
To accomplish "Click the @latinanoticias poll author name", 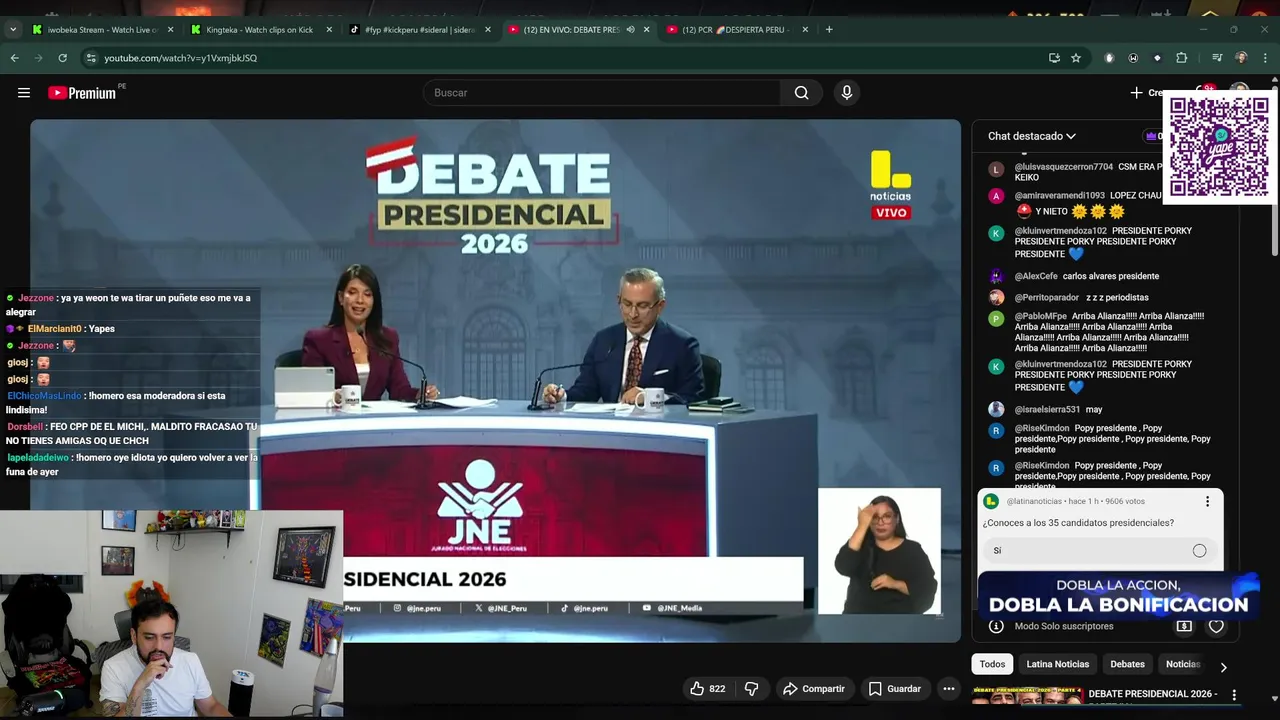I will coord(1034,501).
